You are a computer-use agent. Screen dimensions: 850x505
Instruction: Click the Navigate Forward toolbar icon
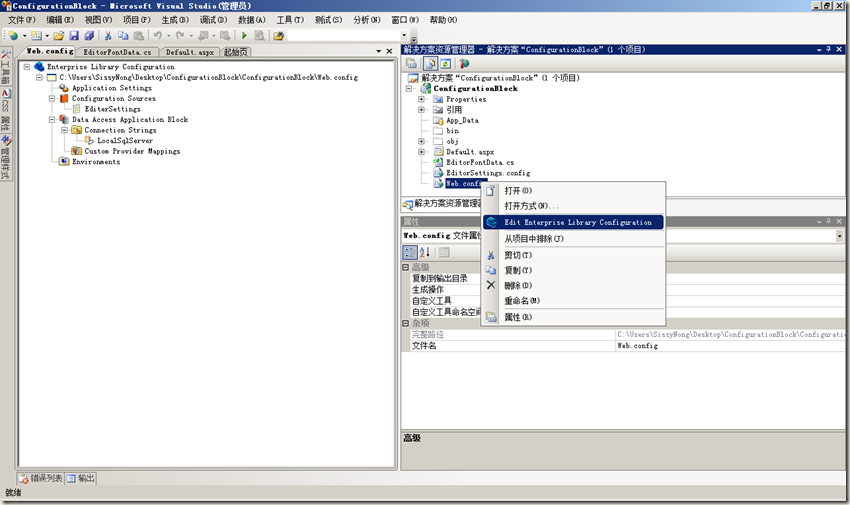click(225, 36)
